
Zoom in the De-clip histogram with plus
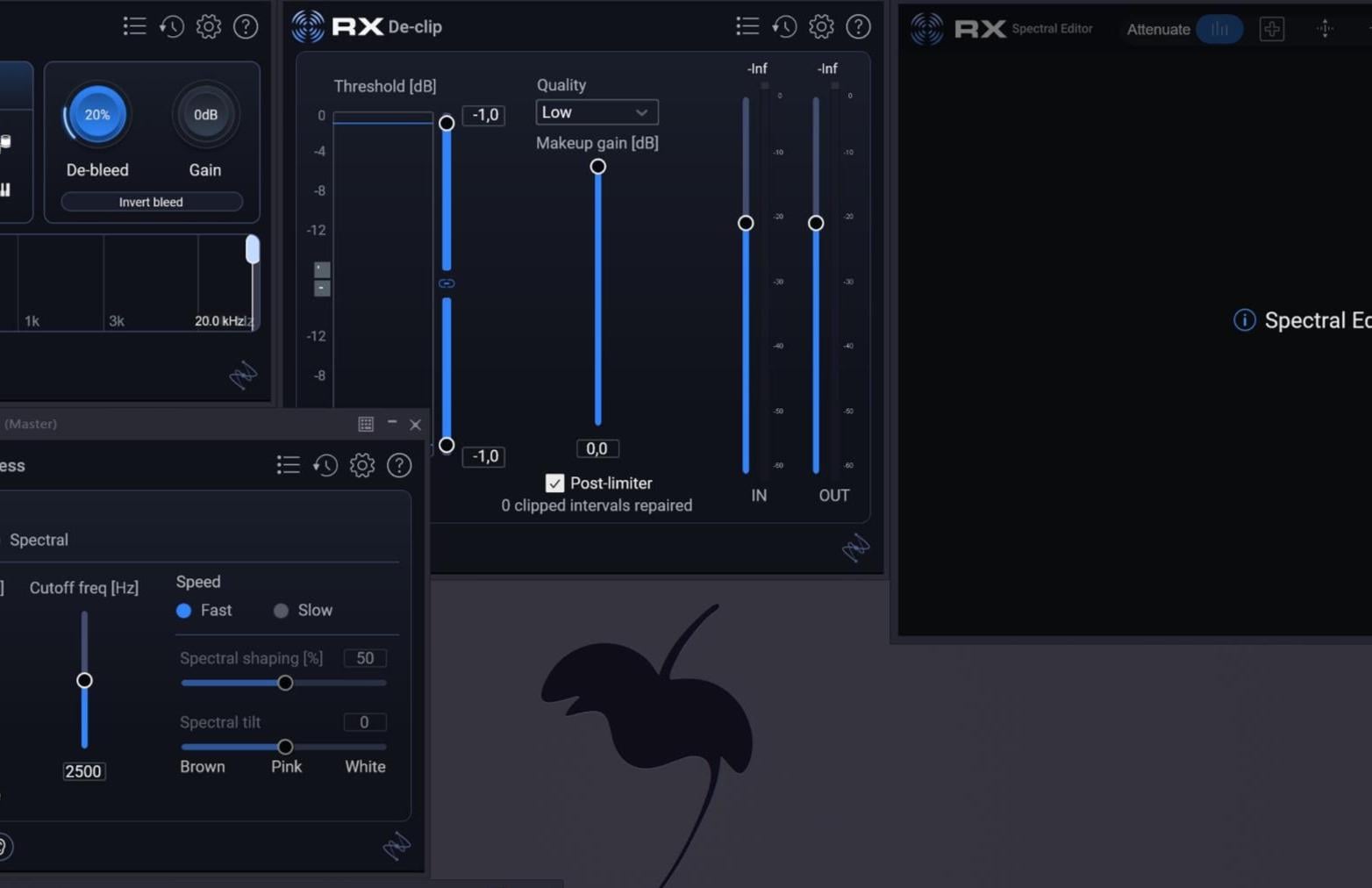(322, 269)
